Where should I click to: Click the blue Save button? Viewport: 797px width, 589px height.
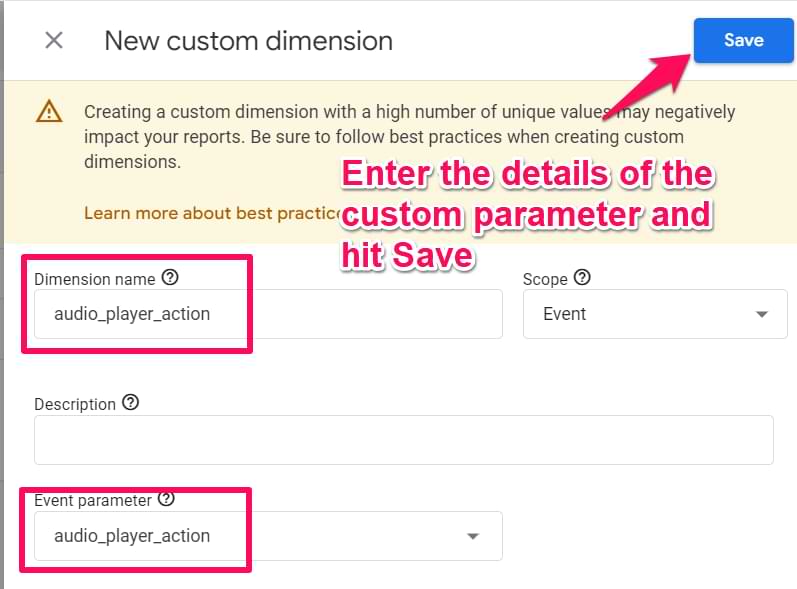coord(743,41)
